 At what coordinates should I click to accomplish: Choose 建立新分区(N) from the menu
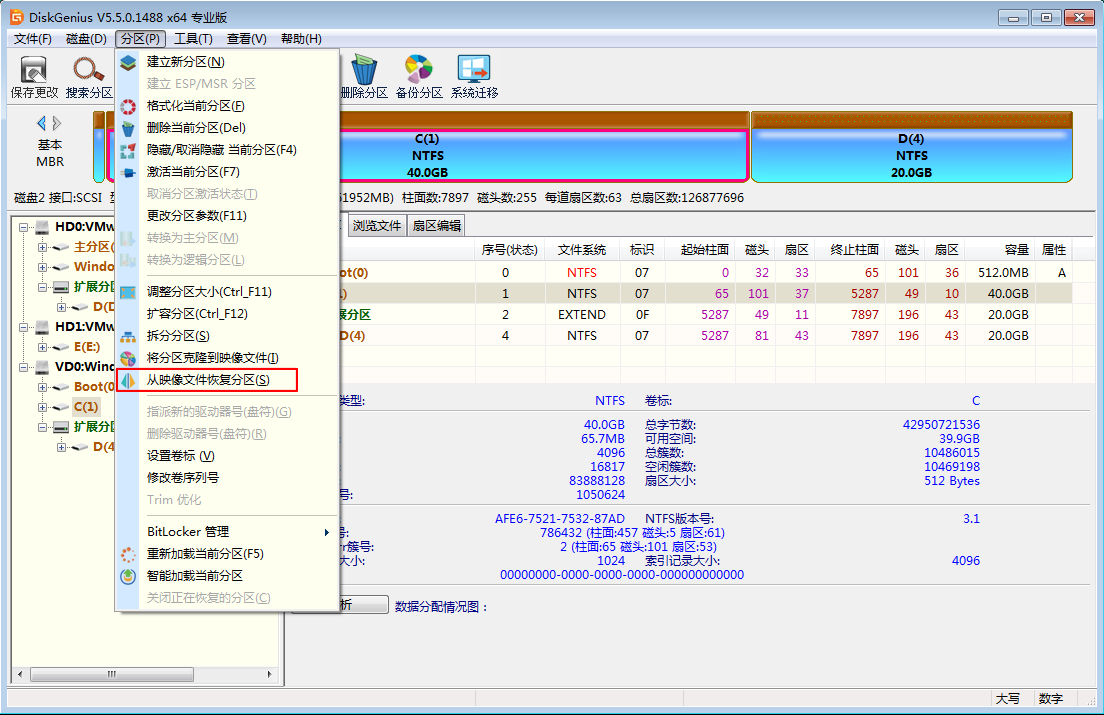point(185,62)
